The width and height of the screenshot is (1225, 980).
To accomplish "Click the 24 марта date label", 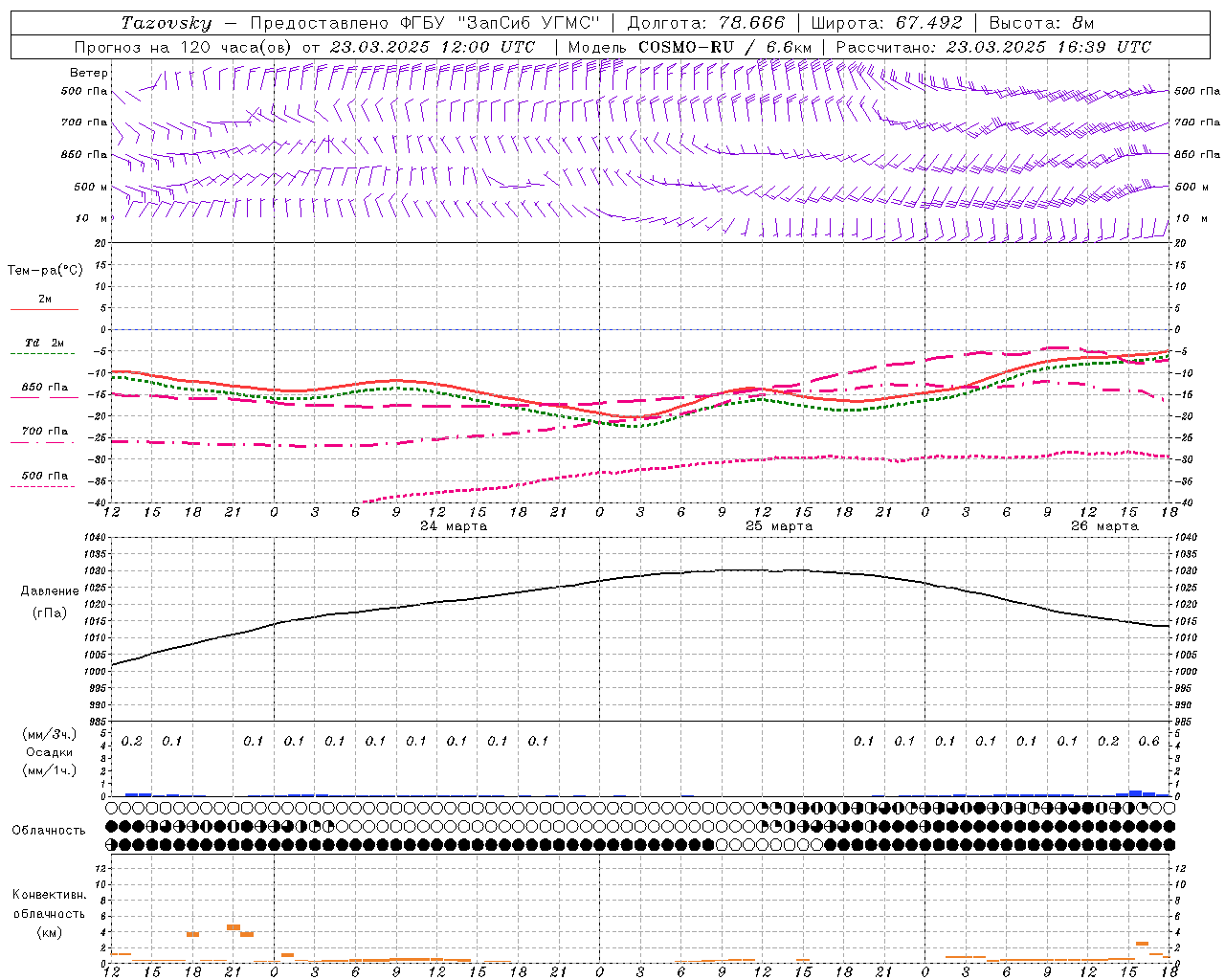I will [454, 526].
